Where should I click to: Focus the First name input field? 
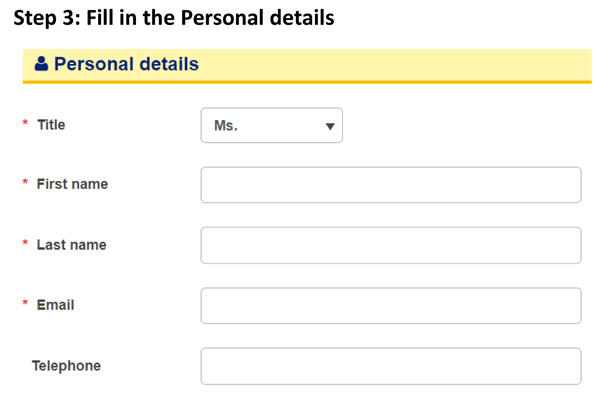391,185
